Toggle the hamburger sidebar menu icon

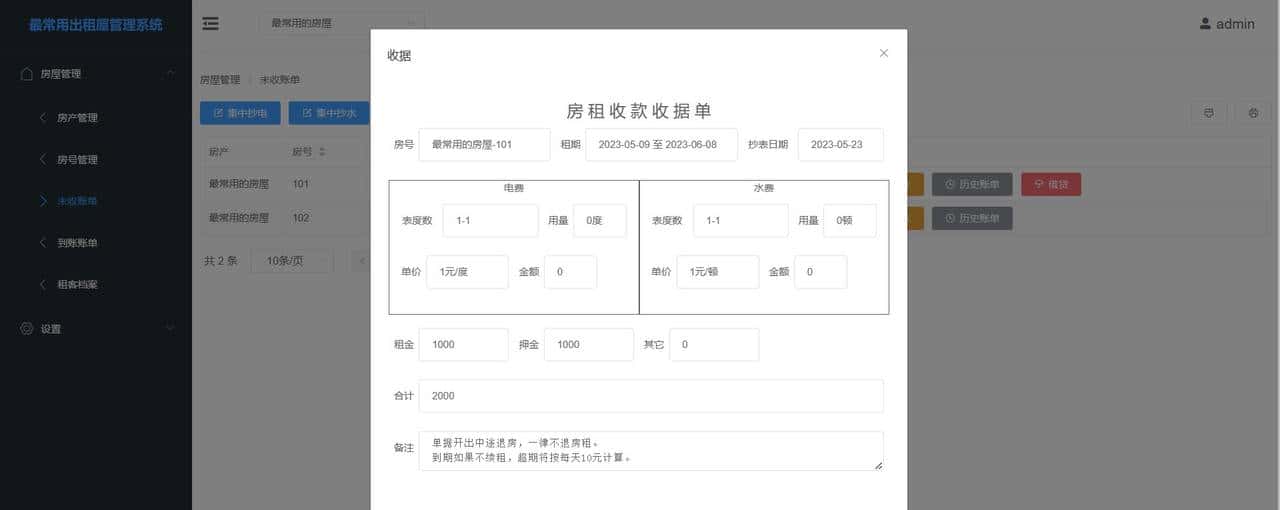click(210, 23)
